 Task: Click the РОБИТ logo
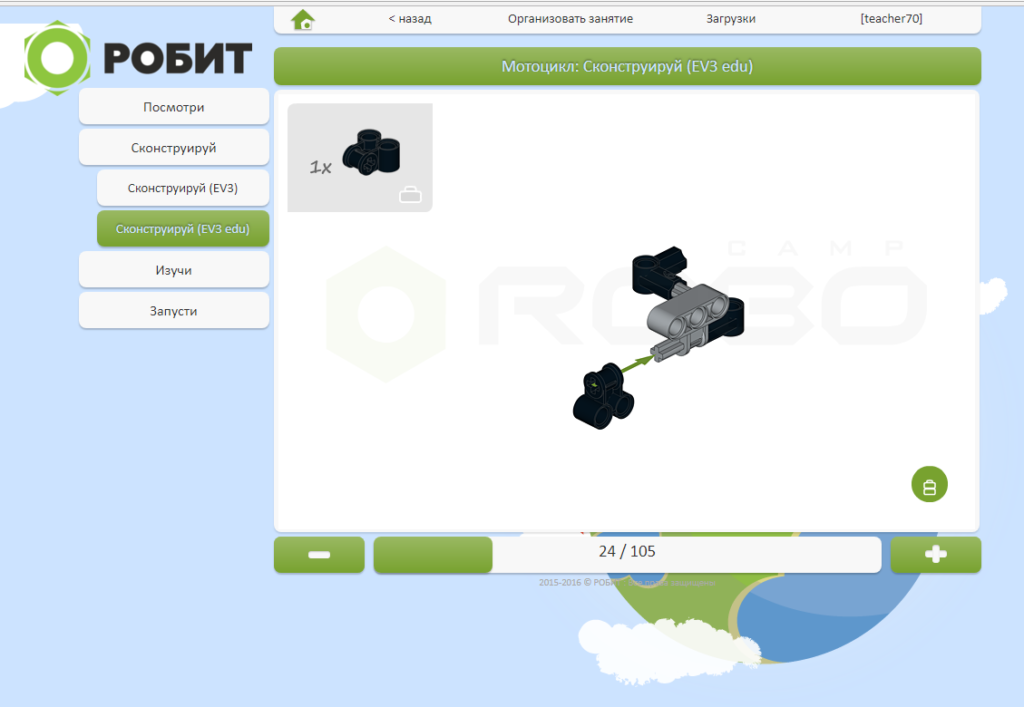[x=138, y=57]
